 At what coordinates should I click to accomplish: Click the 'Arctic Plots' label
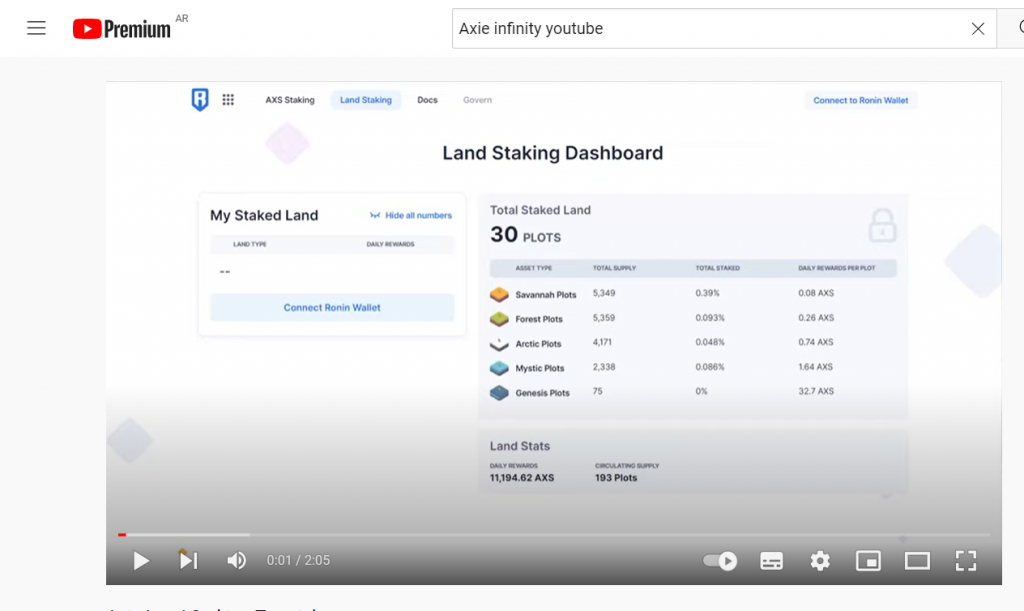[538, 344]
